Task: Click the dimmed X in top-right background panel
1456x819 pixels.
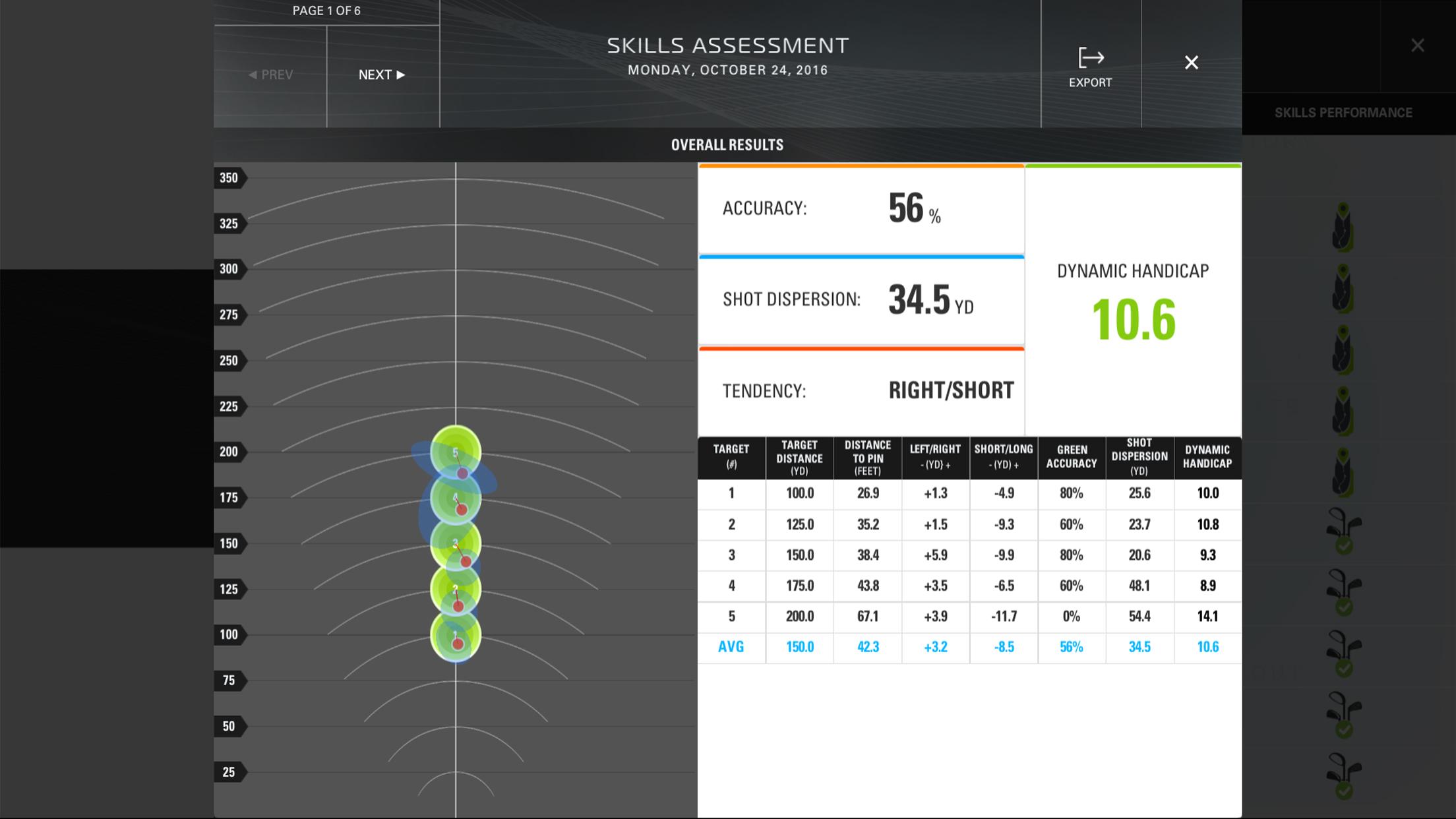Action: tap(1417, 45)
